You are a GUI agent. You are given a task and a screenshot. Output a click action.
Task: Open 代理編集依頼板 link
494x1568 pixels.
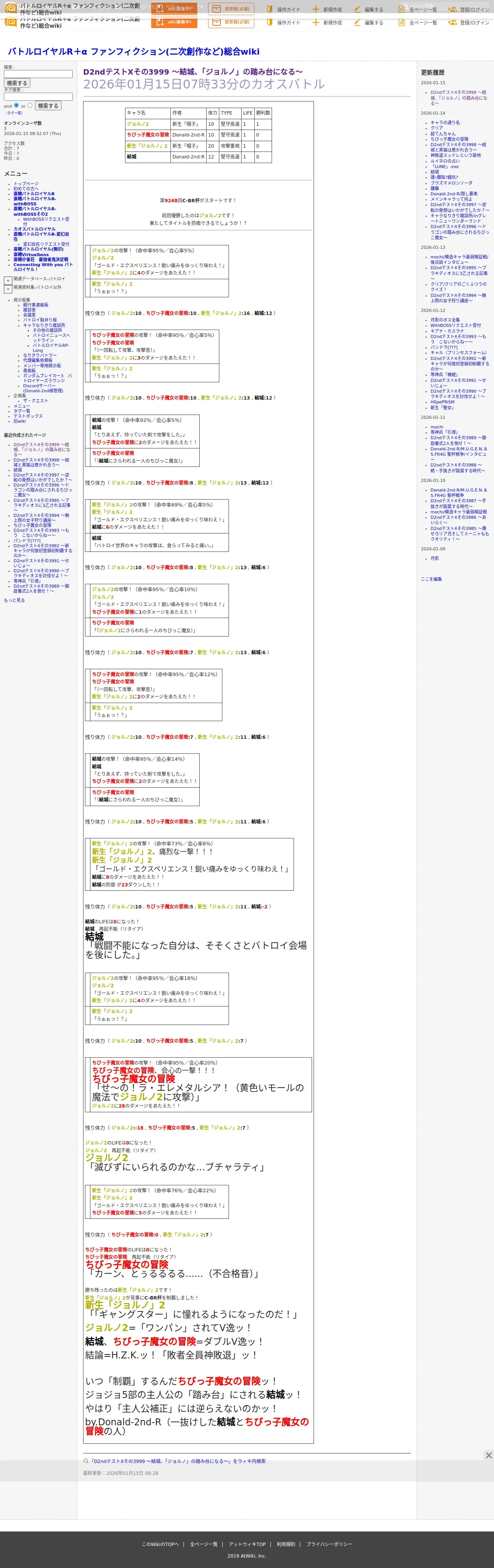[x=38, y=360]
